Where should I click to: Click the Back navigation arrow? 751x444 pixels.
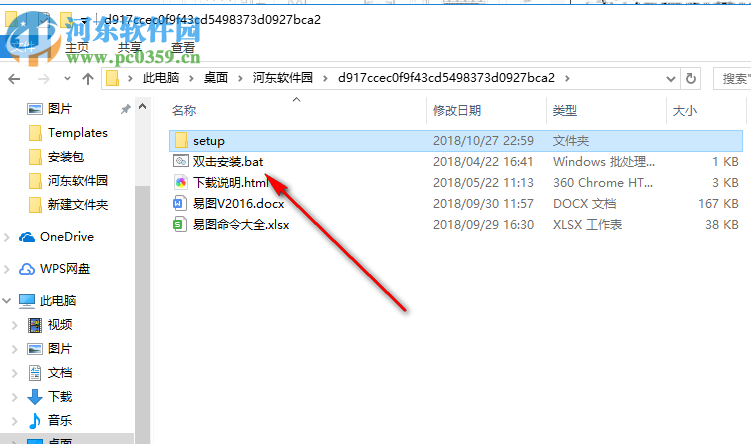pyautogui.click(x=14, y=79)
